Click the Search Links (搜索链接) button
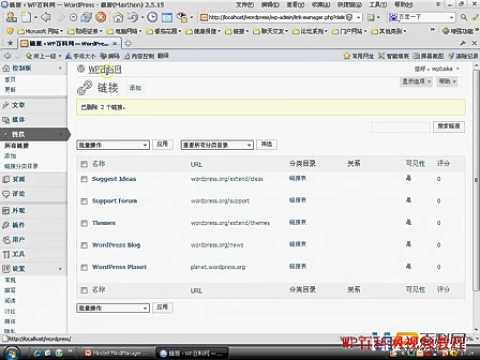Viewport: 480px width, 360px height. pyautogui.click(x=449, y=126)
